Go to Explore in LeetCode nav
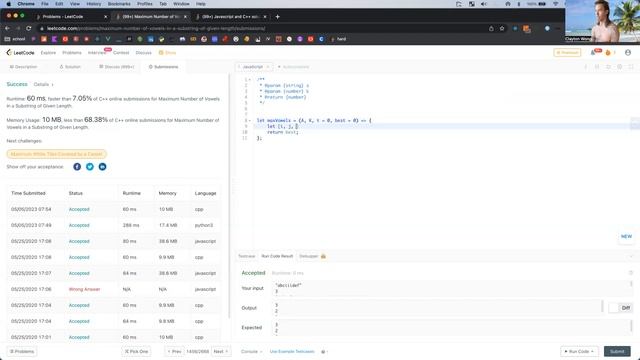The image size is (640, 360). (48, 53)
